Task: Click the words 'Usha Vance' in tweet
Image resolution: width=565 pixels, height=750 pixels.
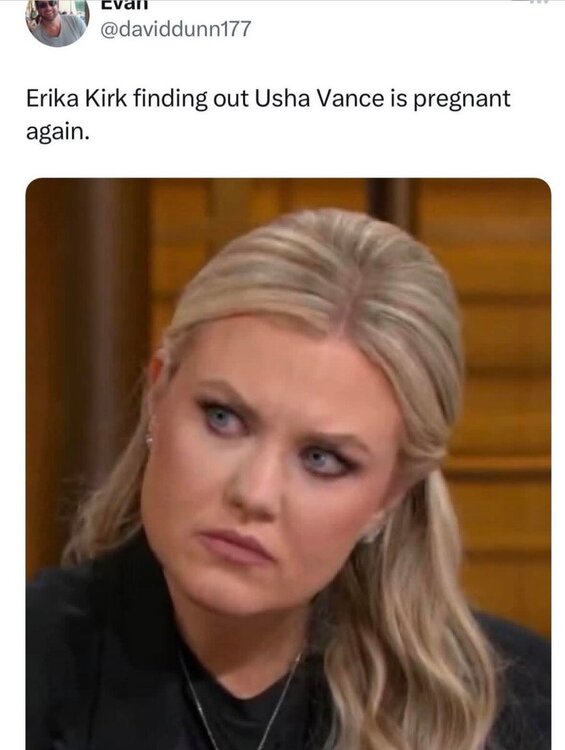Action: click(319, 98)
